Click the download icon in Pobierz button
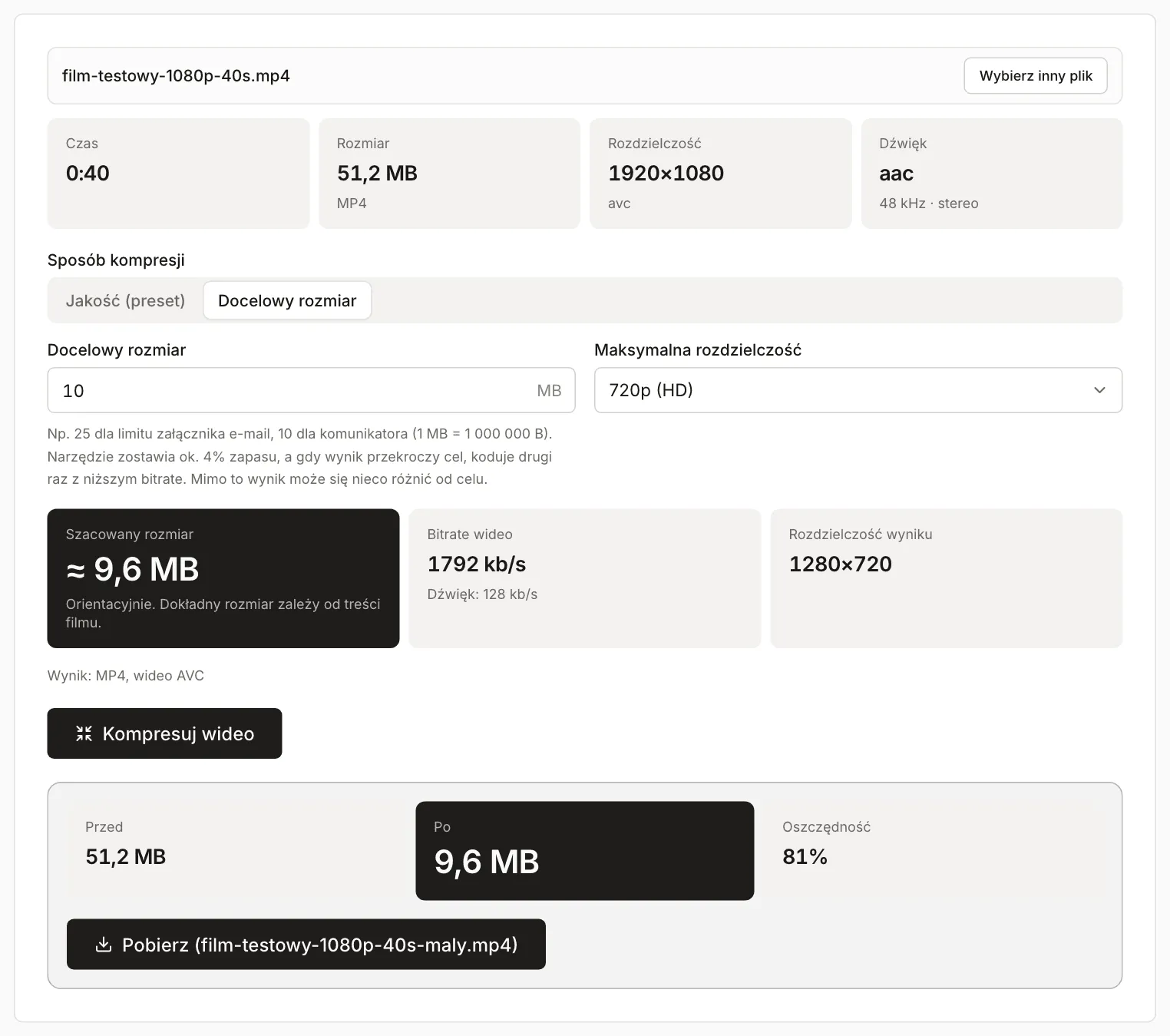The width and height of the screenshot is (1170, 1036). coord(103,945)
